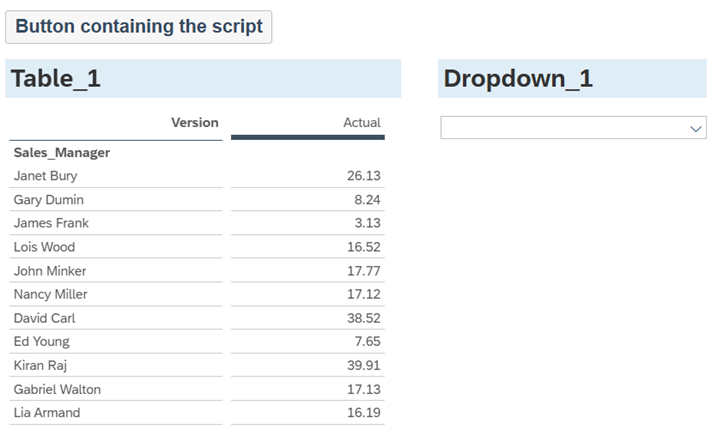Click the Version header label
This screenshot has width=712, height=430.
click(x=194, y=123)
